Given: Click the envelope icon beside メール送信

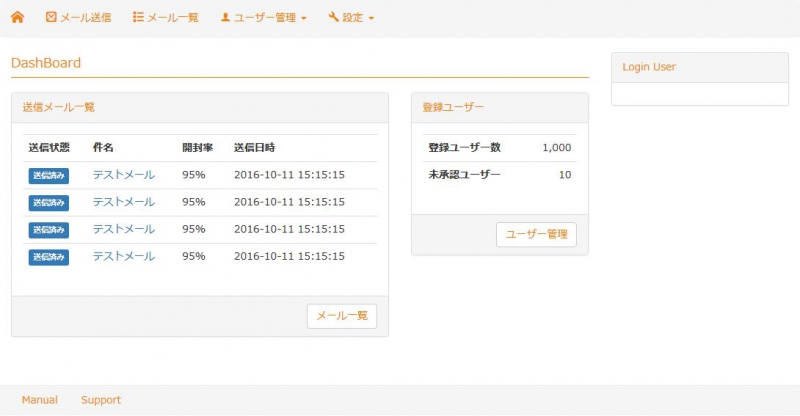Looking at the screenshot, I should pos(52,18).
